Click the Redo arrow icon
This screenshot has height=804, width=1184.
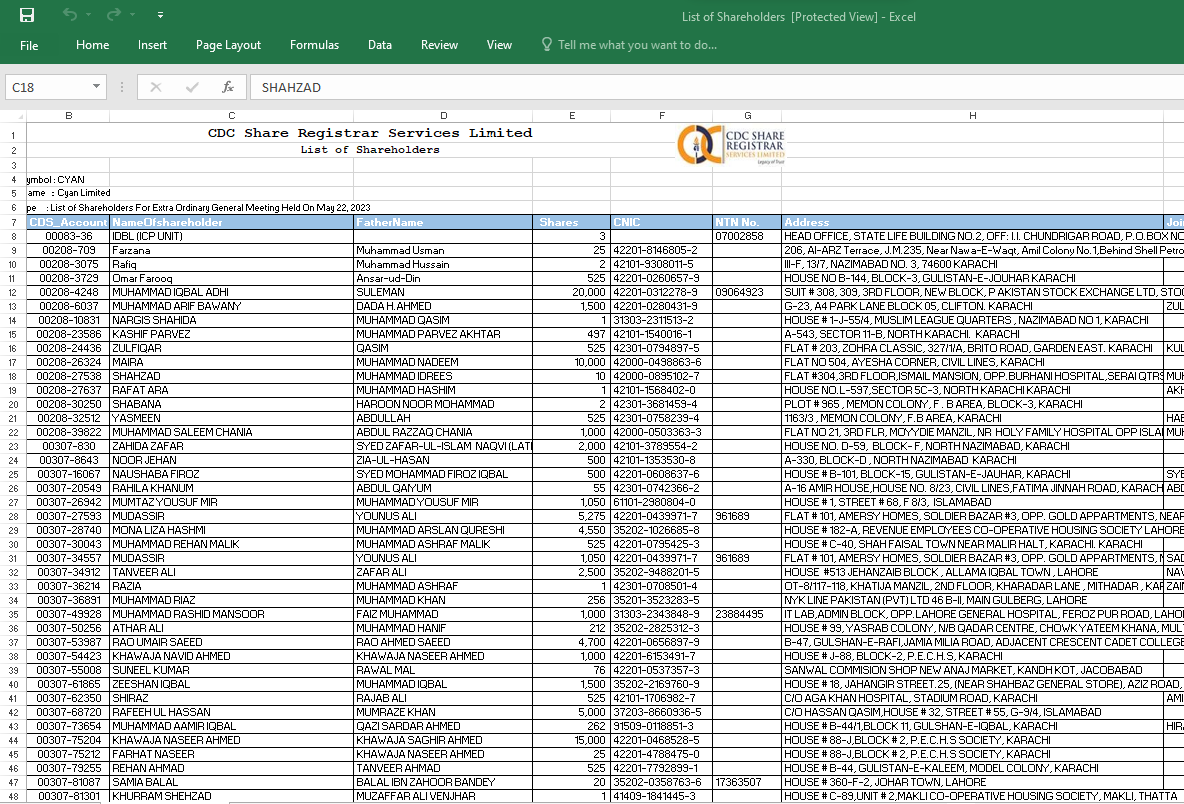[114, 15]
